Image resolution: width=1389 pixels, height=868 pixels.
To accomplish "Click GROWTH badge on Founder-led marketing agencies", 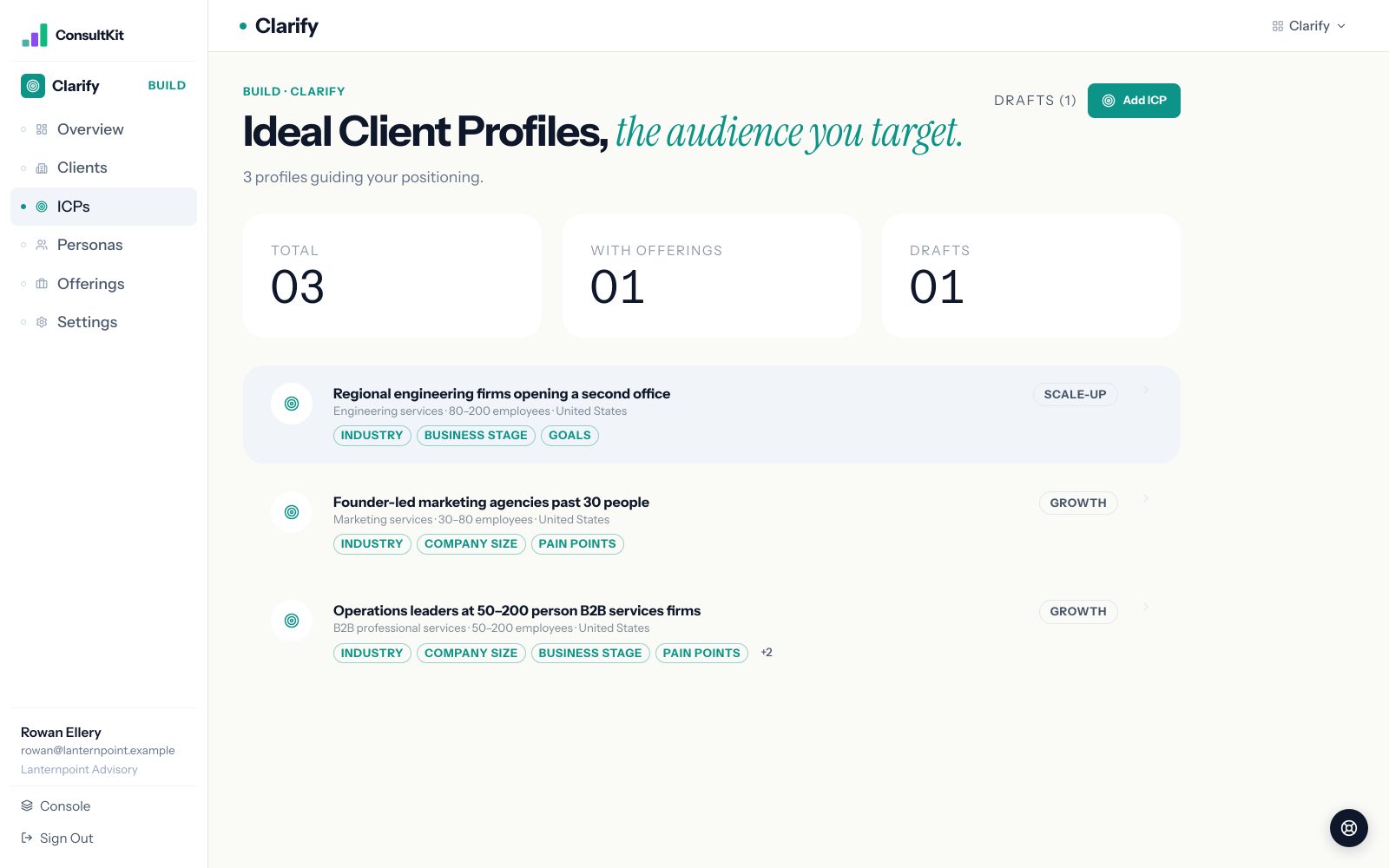I will click(1078, 503).
